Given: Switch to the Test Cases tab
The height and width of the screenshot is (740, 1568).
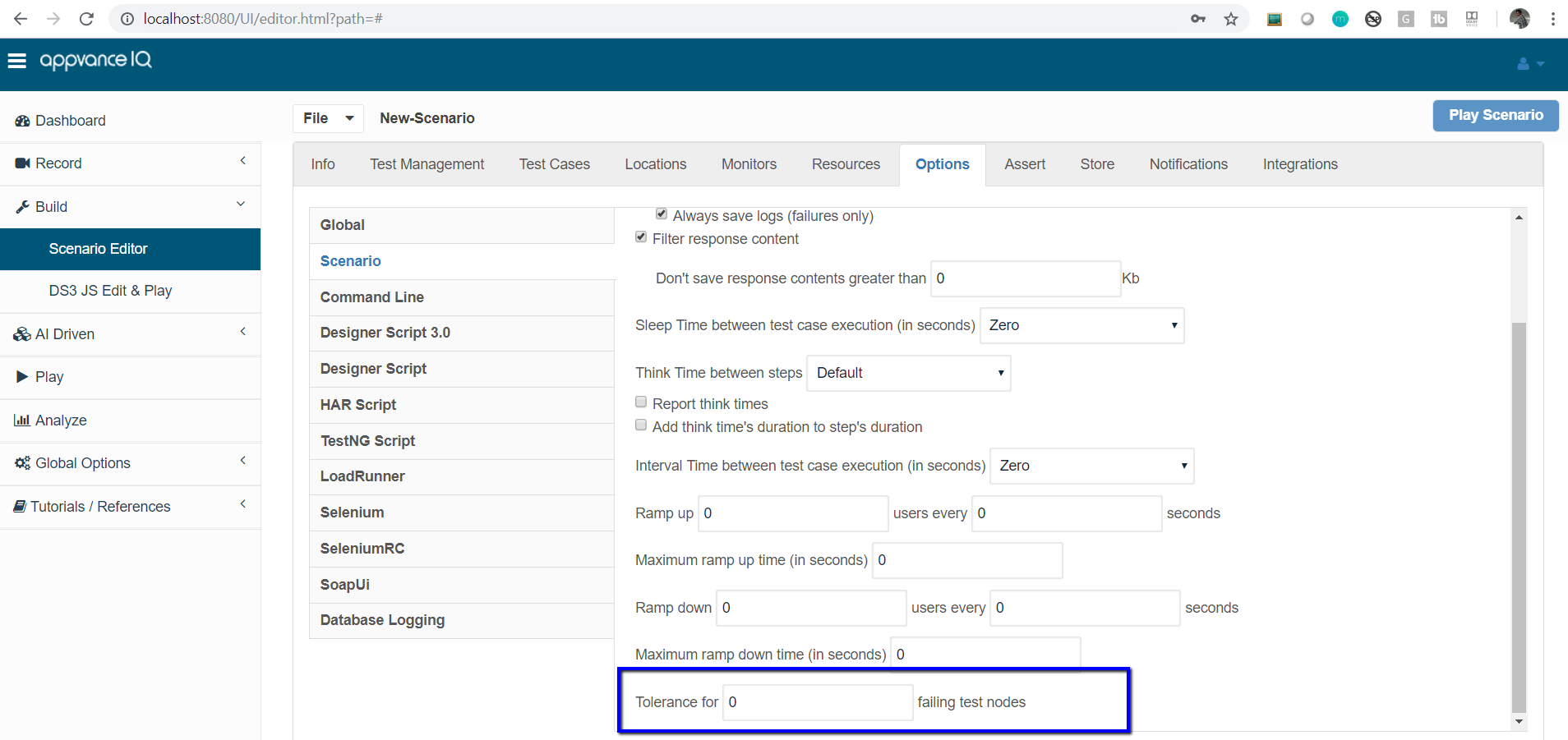Looking at the screenshot, I should (x=554, y=164).
